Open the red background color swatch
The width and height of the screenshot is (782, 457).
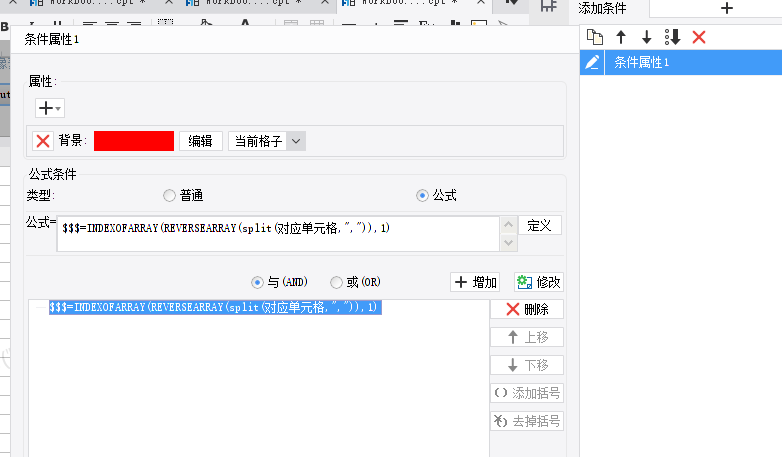pos(134,141)
